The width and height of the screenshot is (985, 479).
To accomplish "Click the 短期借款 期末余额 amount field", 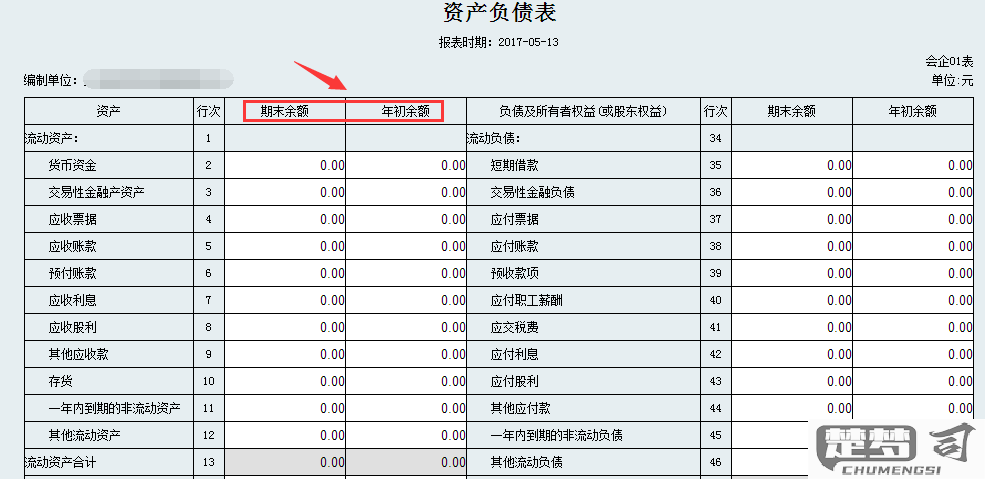I will click(x=792, y=165).
